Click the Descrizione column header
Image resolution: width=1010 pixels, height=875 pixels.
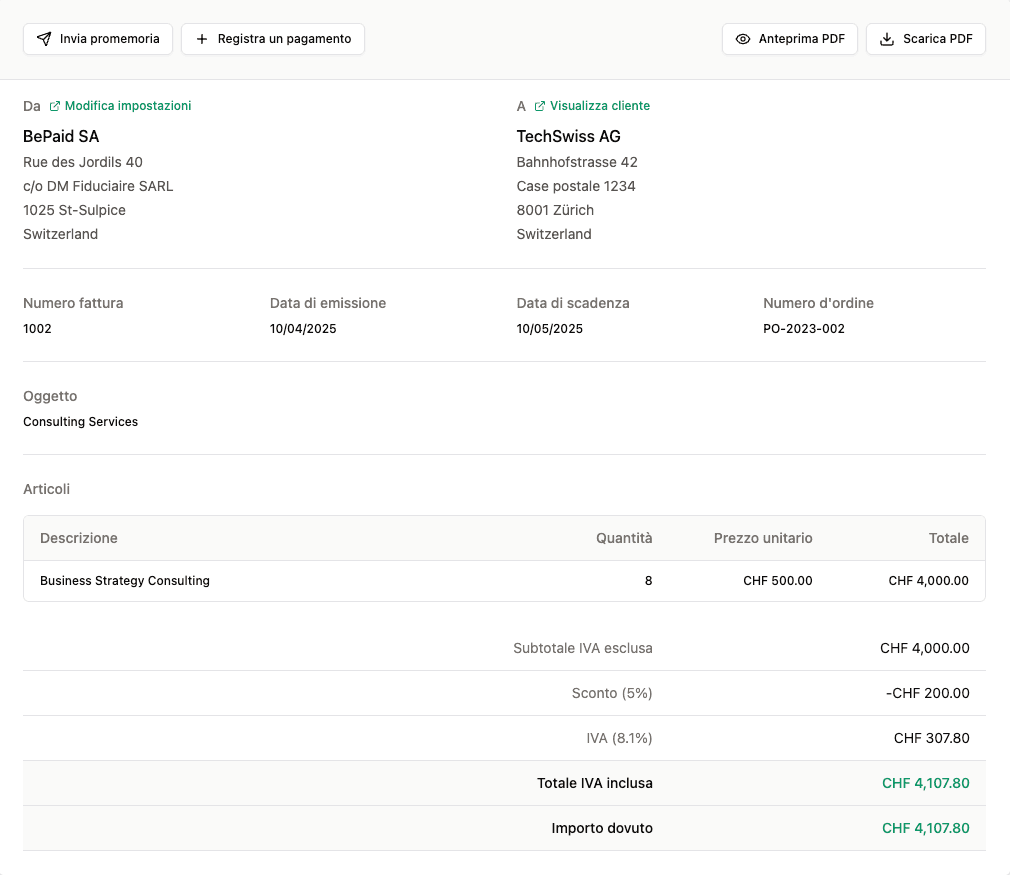[79, 538]
